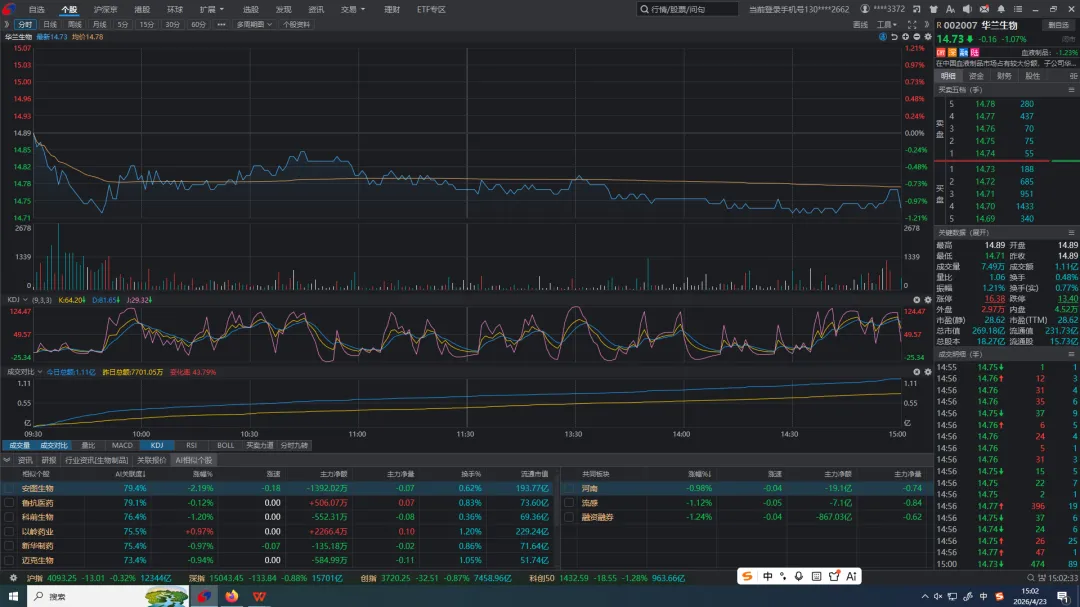Open the 成交对比 indicator selector dropdown
Image resolution: width=1080 pixels, height=607 pixels.
click(x=25, y=372)
